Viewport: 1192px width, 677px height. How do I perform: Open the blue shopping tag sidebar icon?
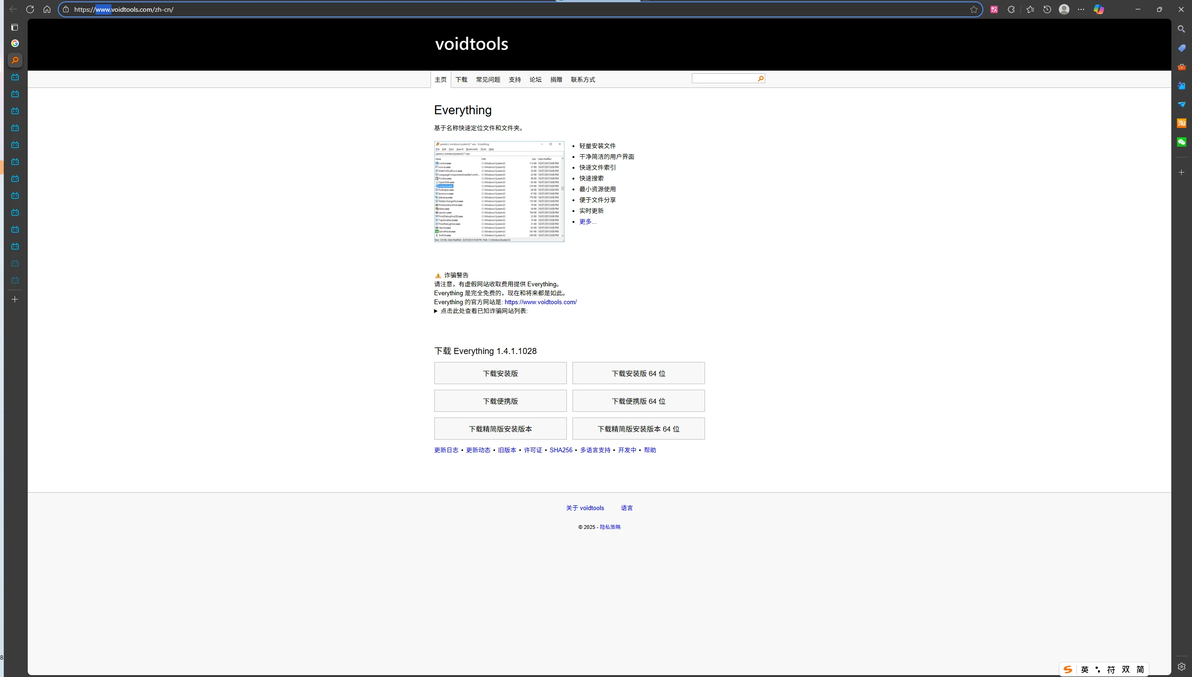coord(1181,48)
